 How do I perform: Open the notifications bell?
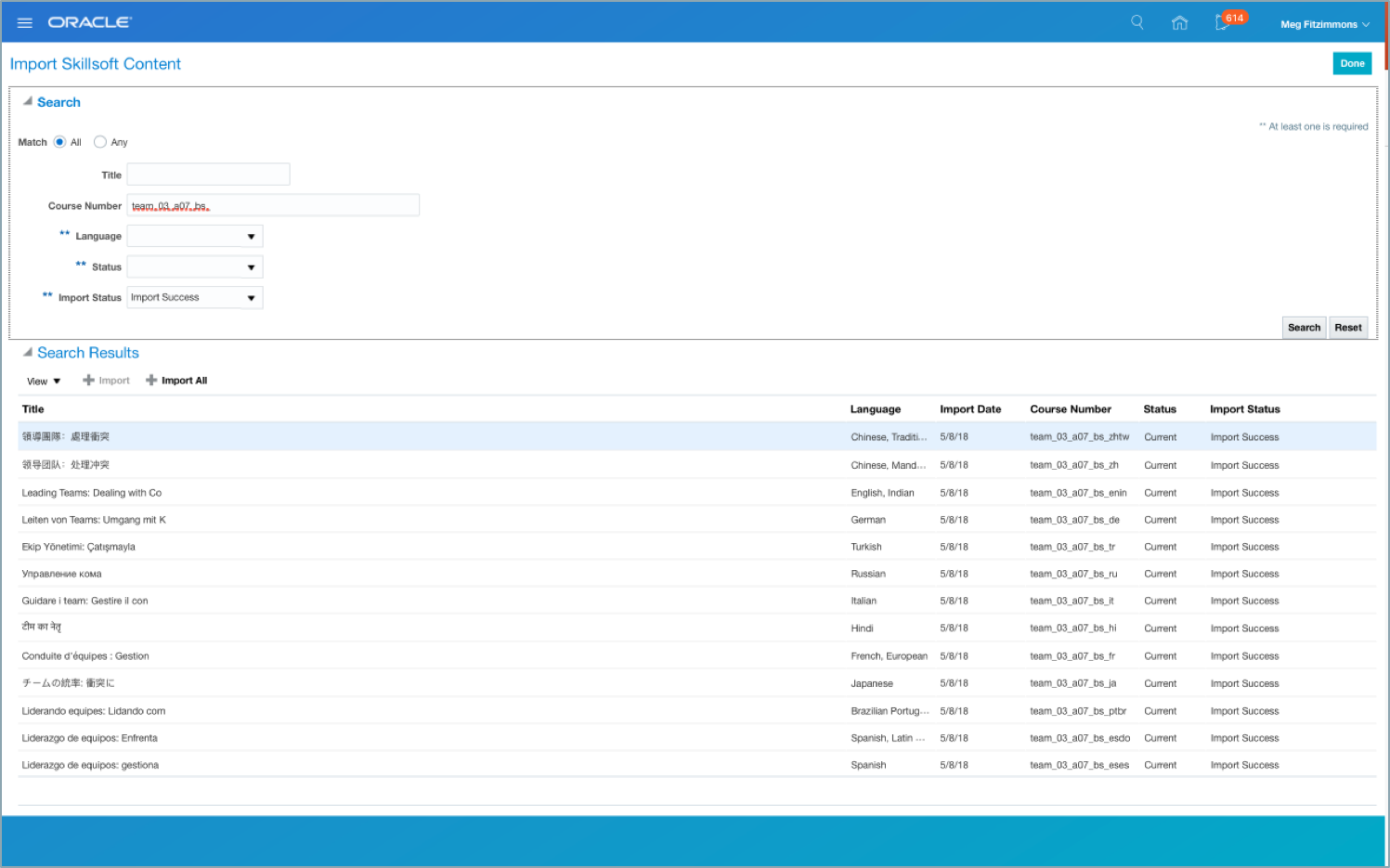1221,22
